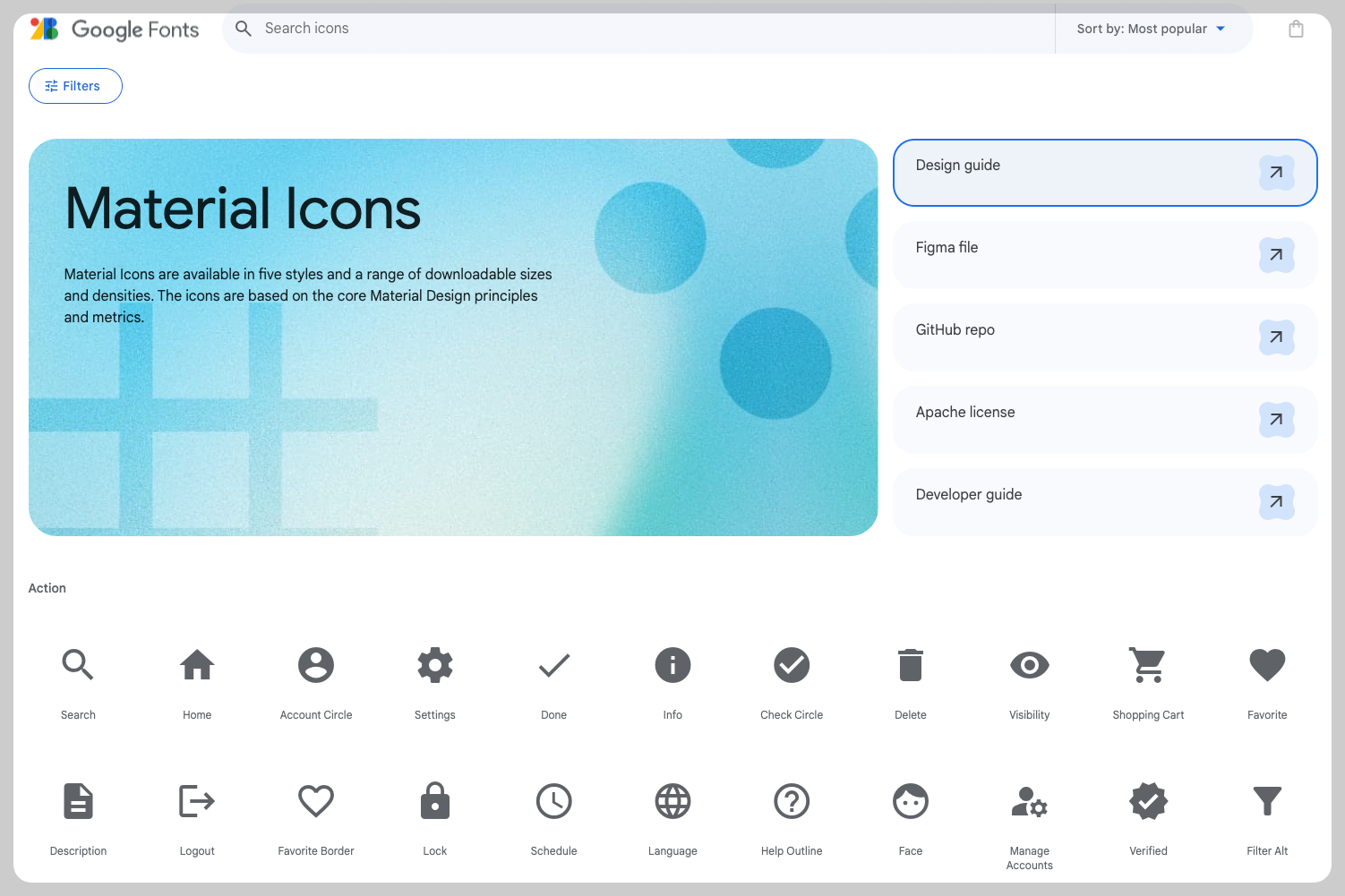Click the magnifier icon in search bar
Screen dimensions: 1345x896
244,29
